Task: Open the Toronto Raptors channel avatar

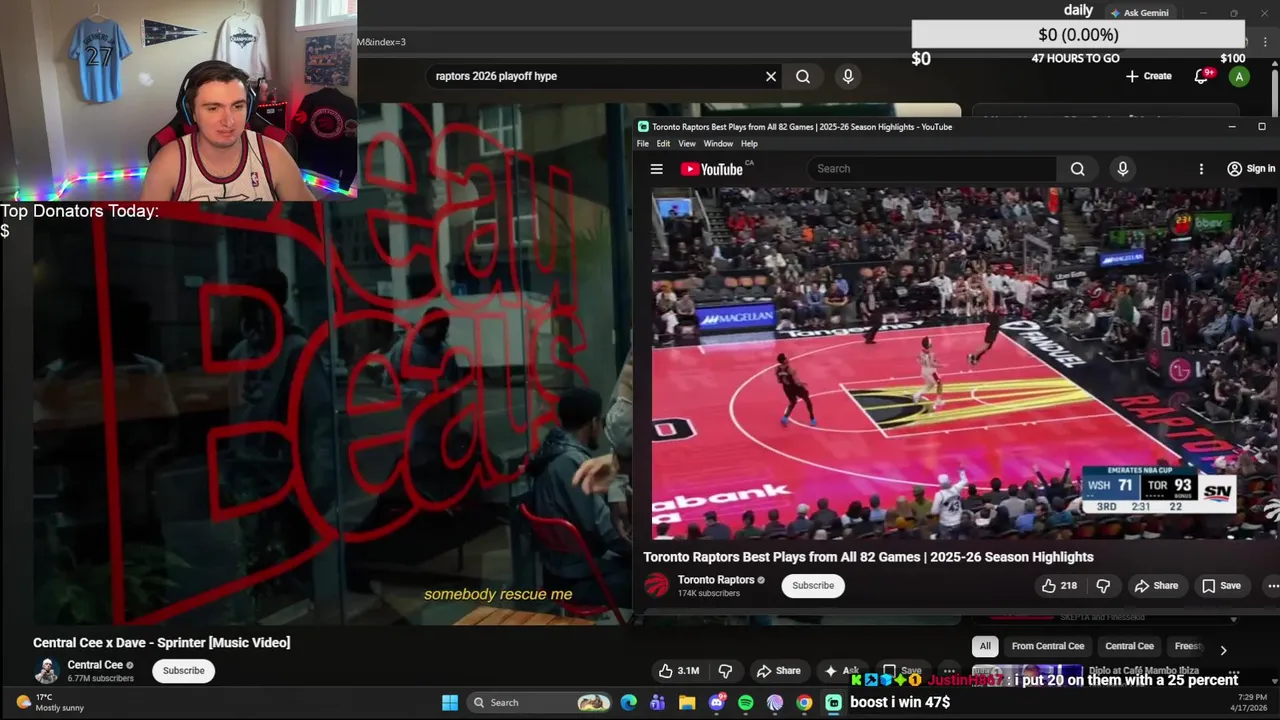Action: tap(657, 585)
